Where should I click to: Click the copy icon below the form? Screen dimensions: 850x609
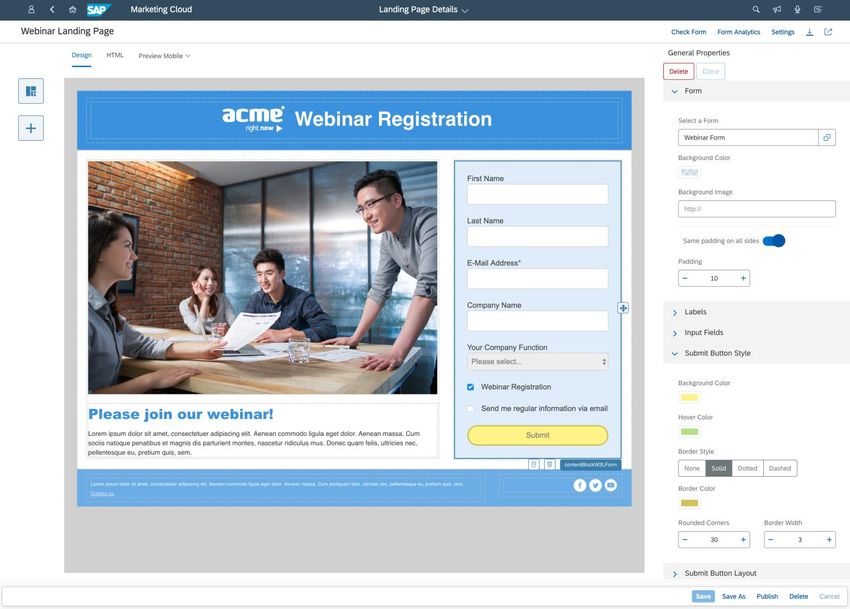click(533, 464)
